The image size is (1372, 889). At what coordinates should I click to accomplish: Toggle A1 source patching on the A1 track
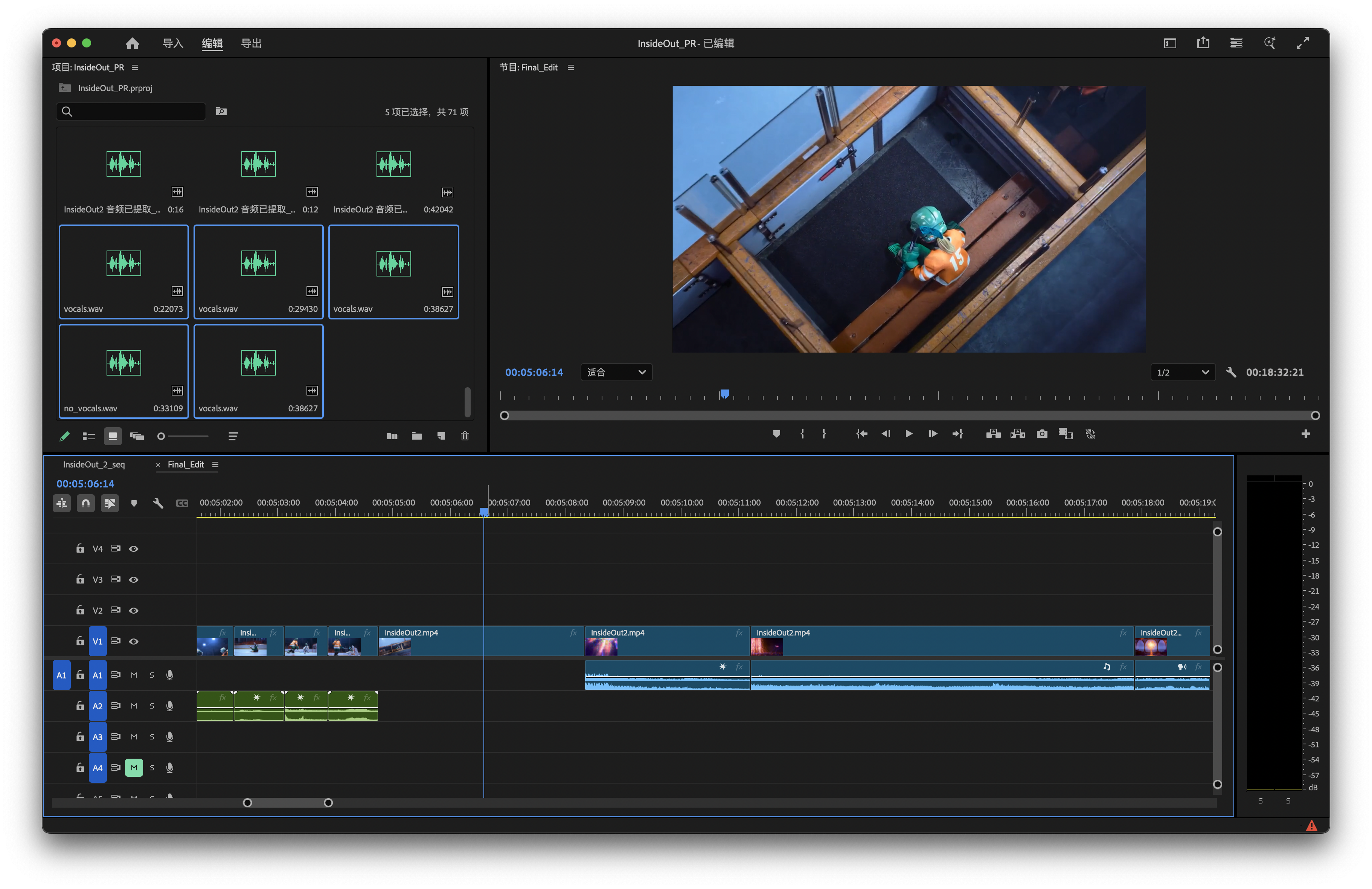click(61, 675)
